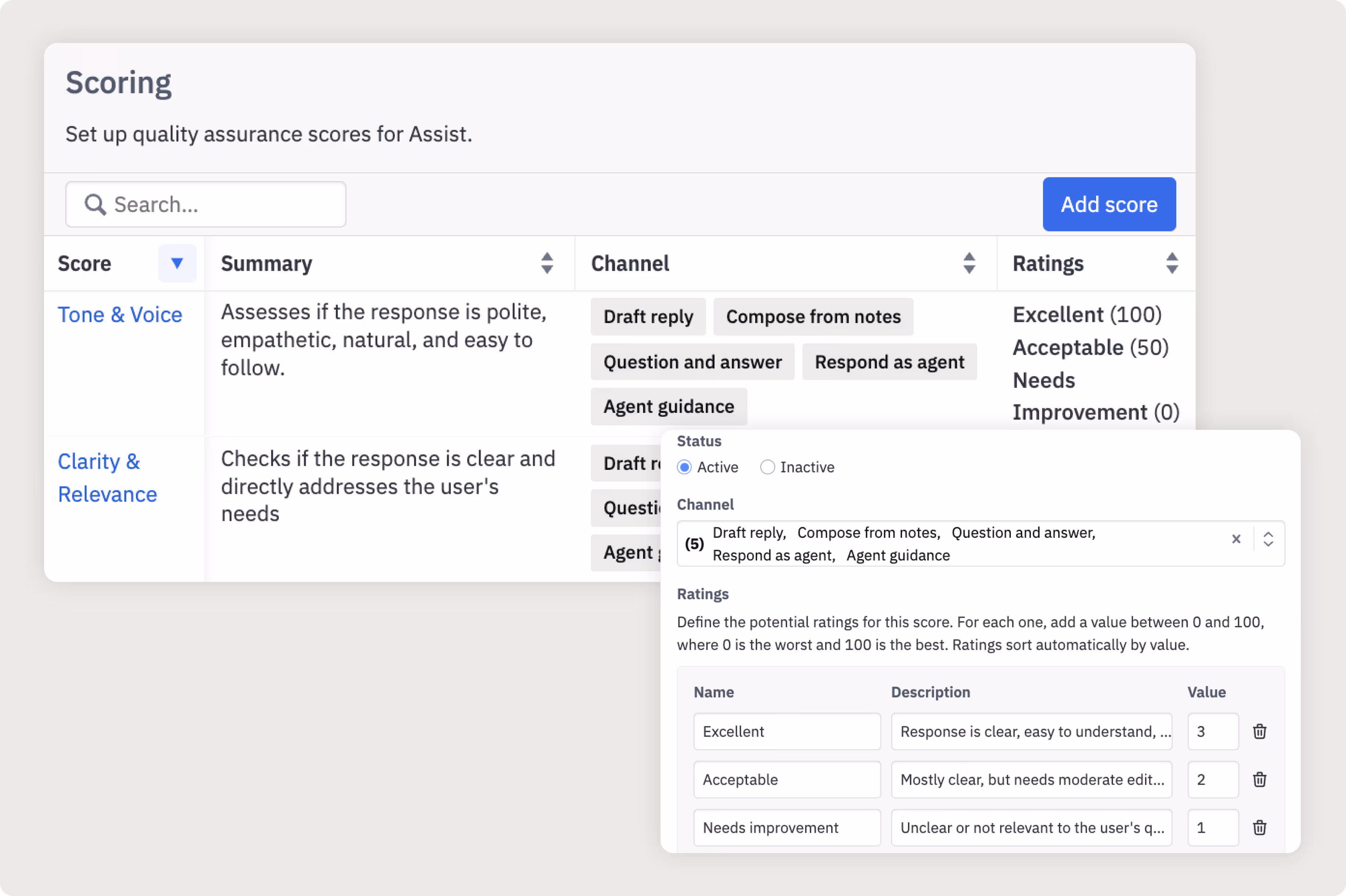Screen dimensions: 1346x896
Task: Click the Add score button
Action: coord(1109,204)
